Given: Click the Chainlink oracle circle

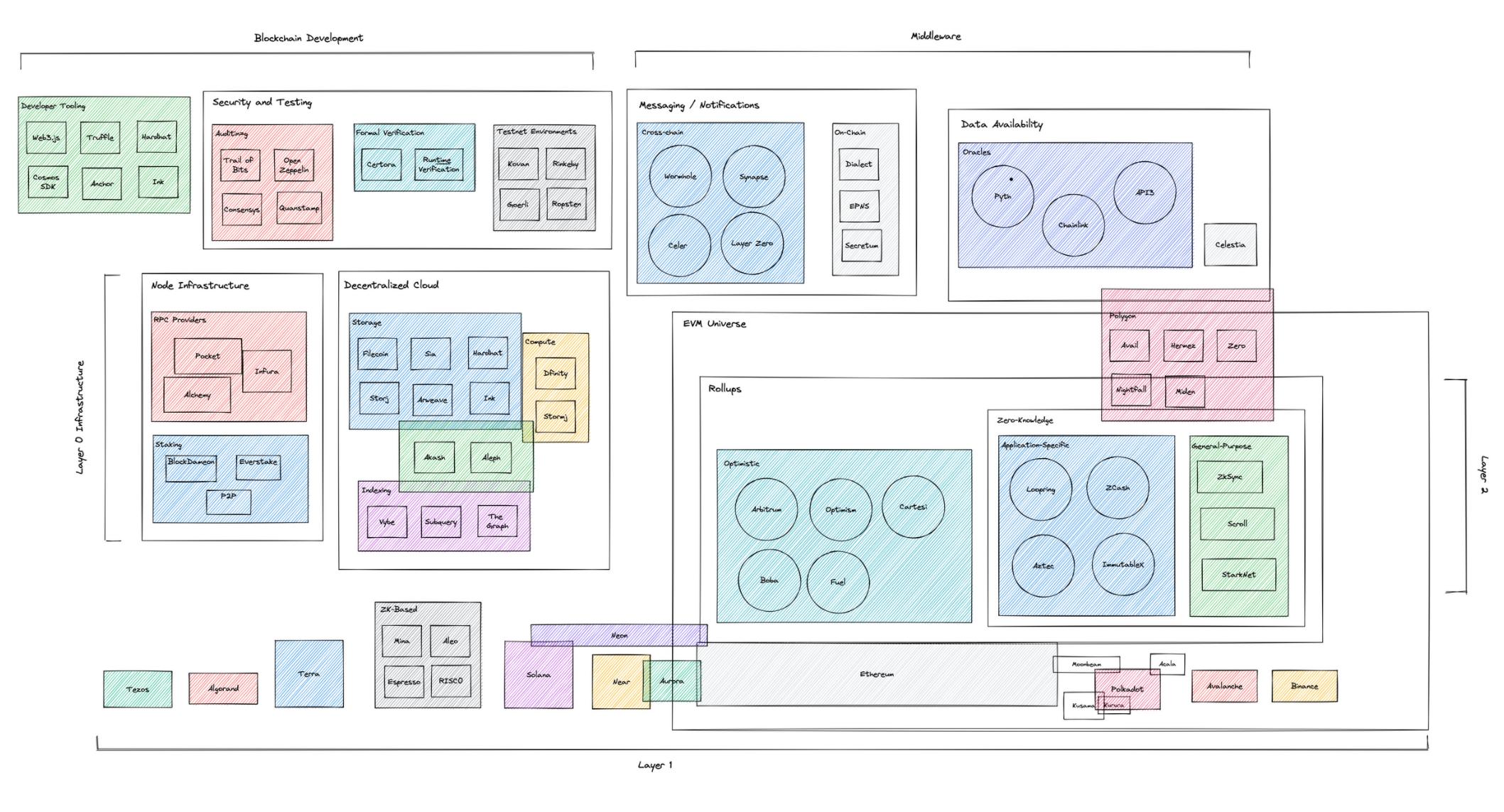Looking at the screenshot, I should [1073, 225].
